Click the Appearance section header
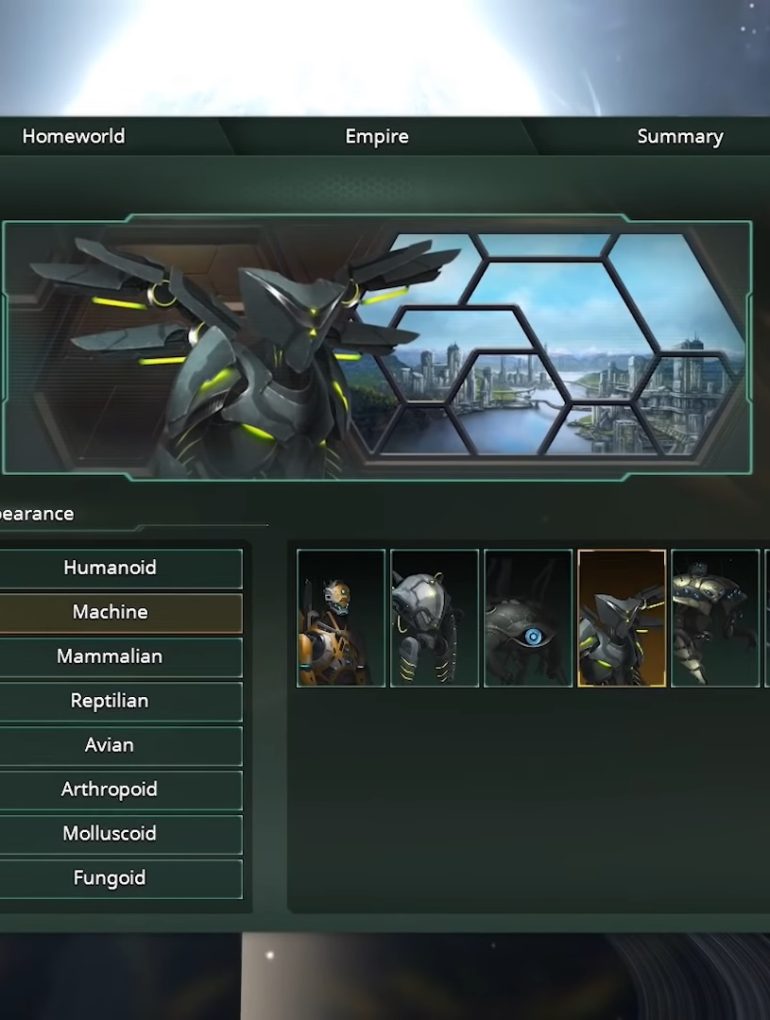This screenshot has width=770, height=1020. (x=37, y=514)
